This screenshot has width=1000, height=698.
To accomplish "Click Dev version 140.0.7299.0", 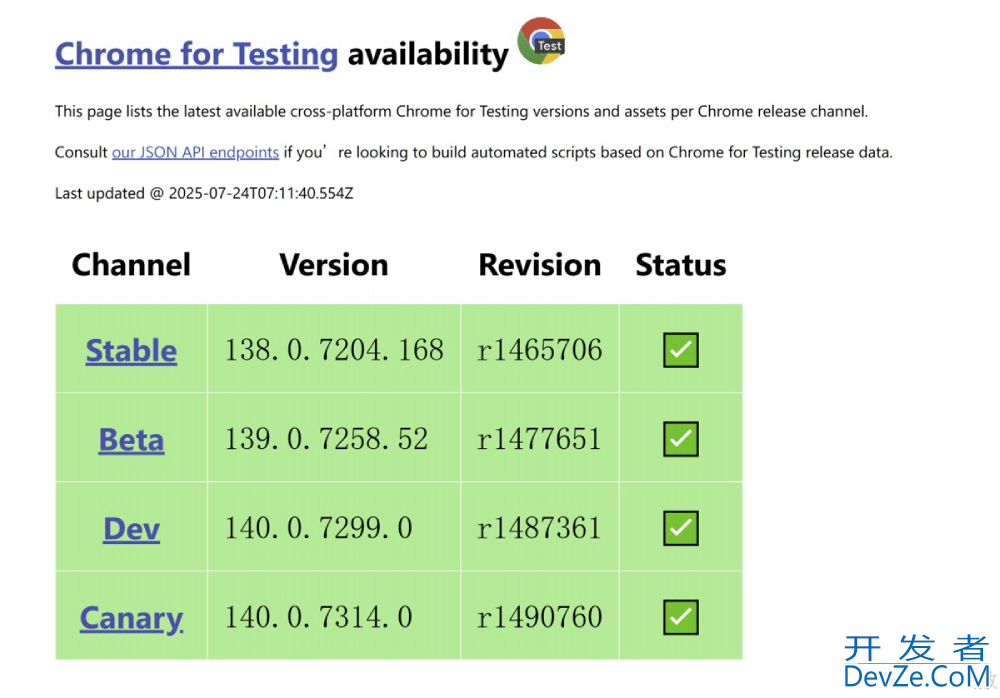I will click(319, 528).
